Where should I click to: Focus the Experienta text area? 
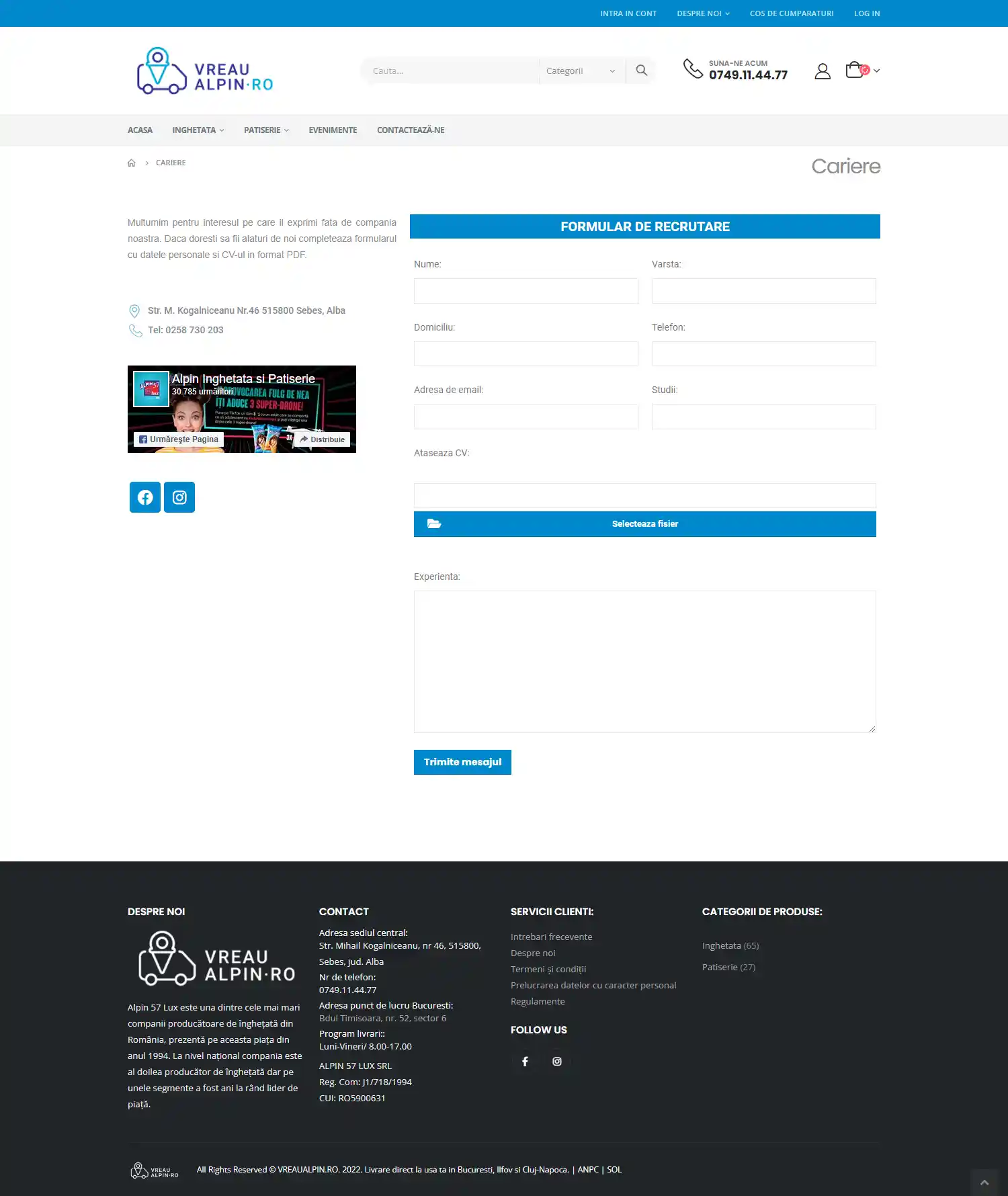click(x=645, y=662)
